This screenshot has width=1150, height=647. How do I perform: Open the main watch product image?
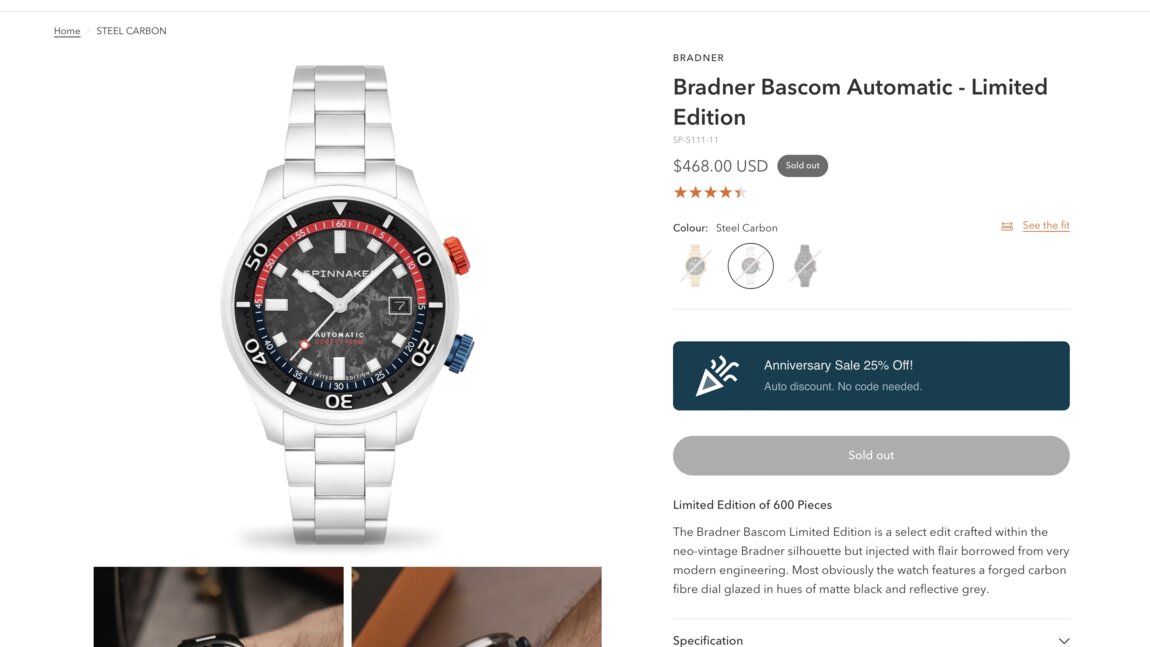(x=347, y=304)
